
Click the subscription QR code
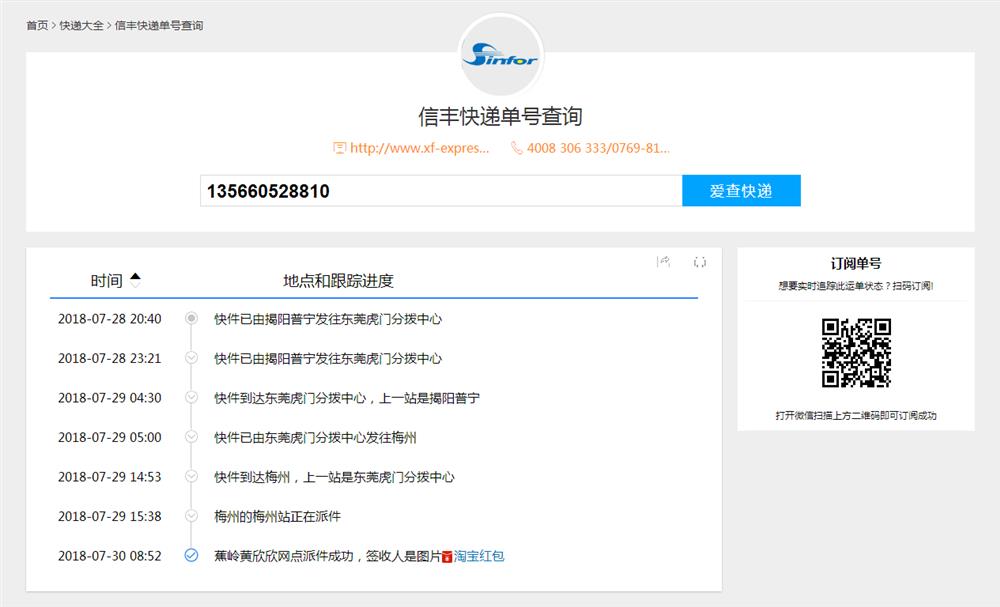coord(856,353)
